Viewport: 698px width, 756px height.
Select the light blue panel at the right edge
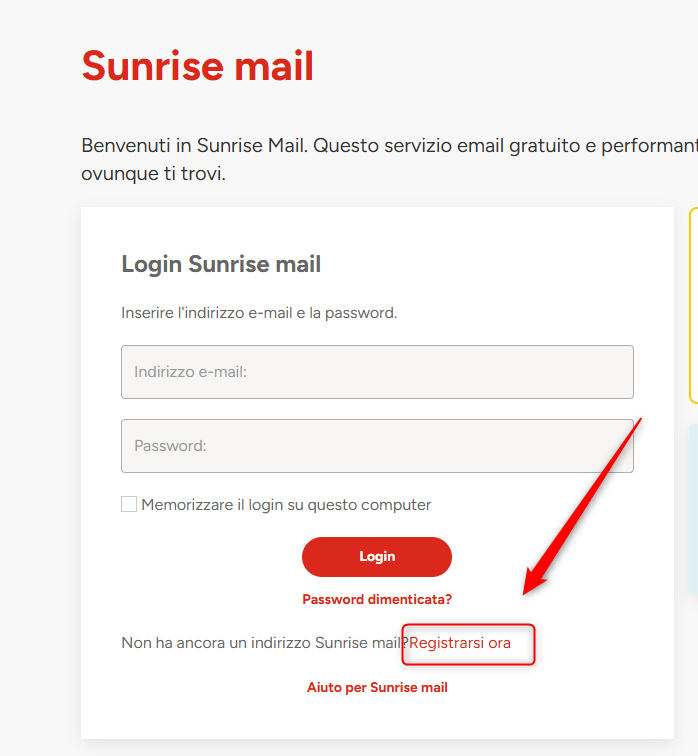click(692, 510)
